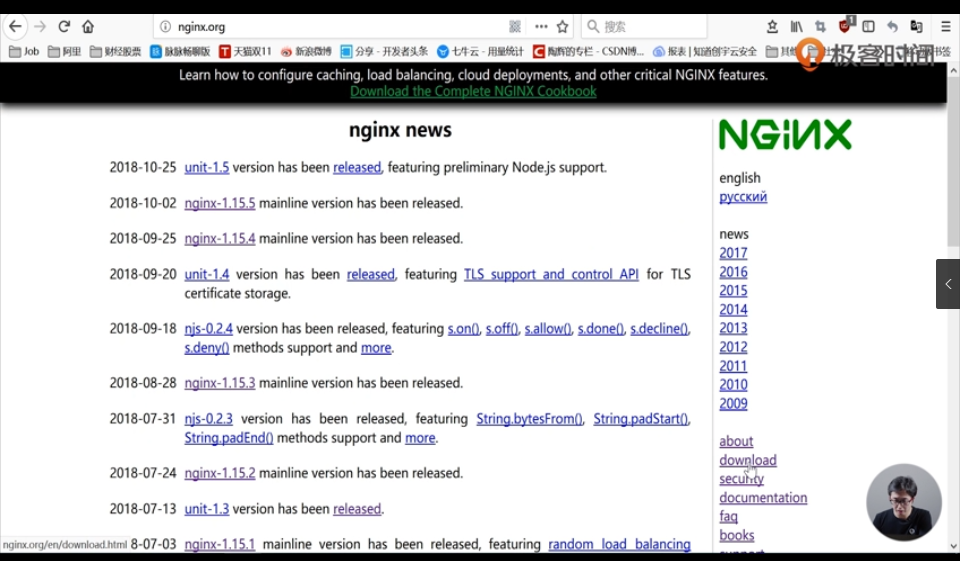Image resolution: width=960 pixels, height=561 pixels.
Task: Click the forward navigation arrow
Action: 40,26
